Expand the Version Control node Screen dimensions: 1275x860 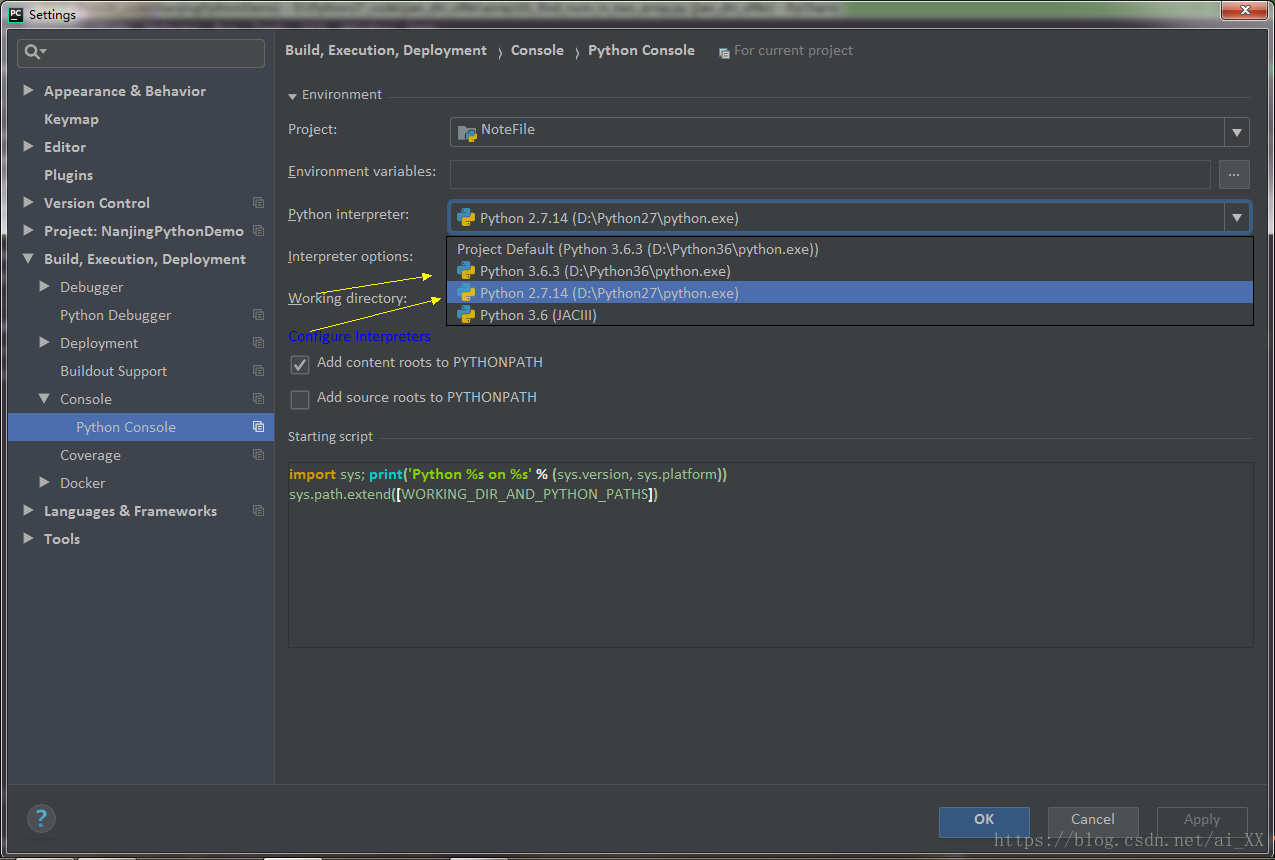click(x=29, y=202)
